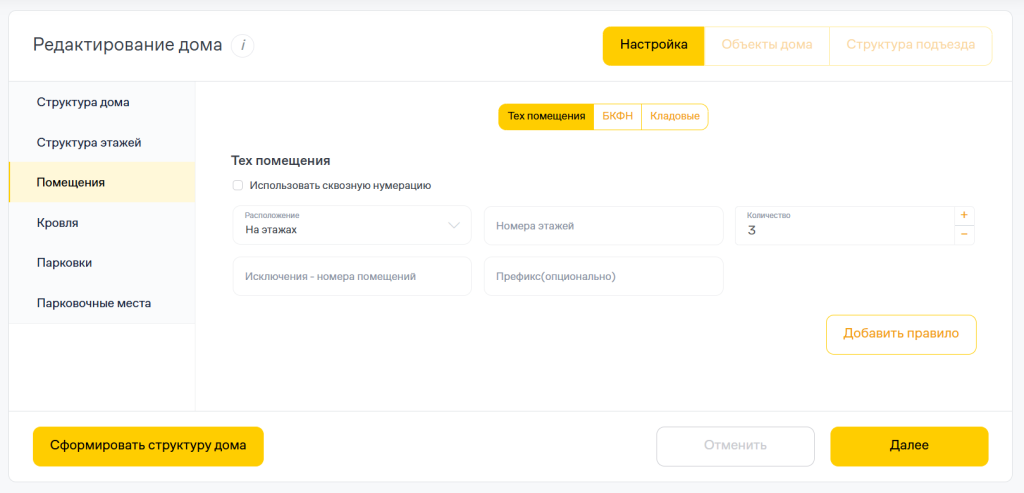Open Структура этажей in the sidebar
The image size is (1024, 493).
coord(102,142)
